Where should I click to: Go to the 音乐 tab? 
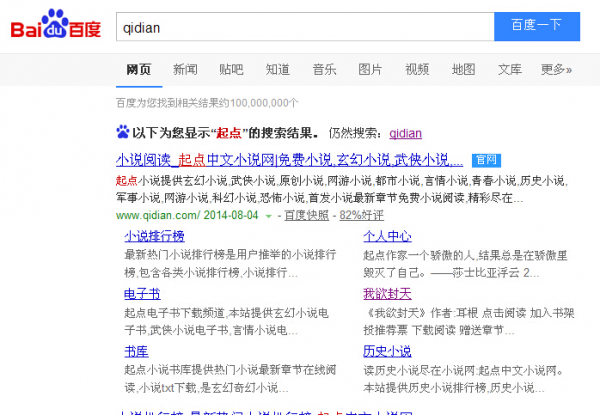[x=324, y=70]
